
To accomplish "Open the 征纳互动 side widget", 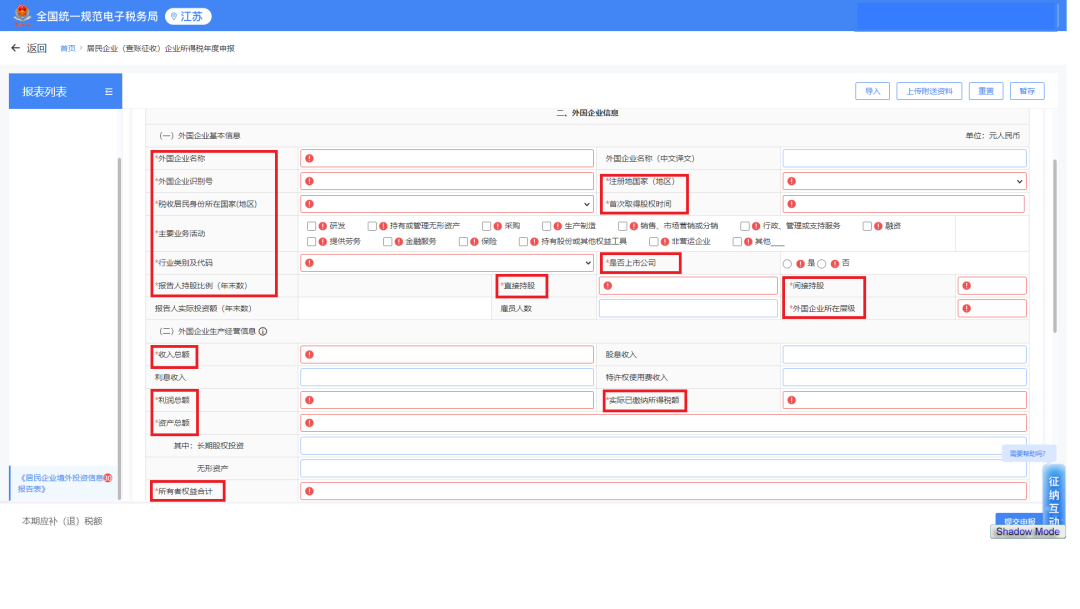I will [x=1054, y=497].
